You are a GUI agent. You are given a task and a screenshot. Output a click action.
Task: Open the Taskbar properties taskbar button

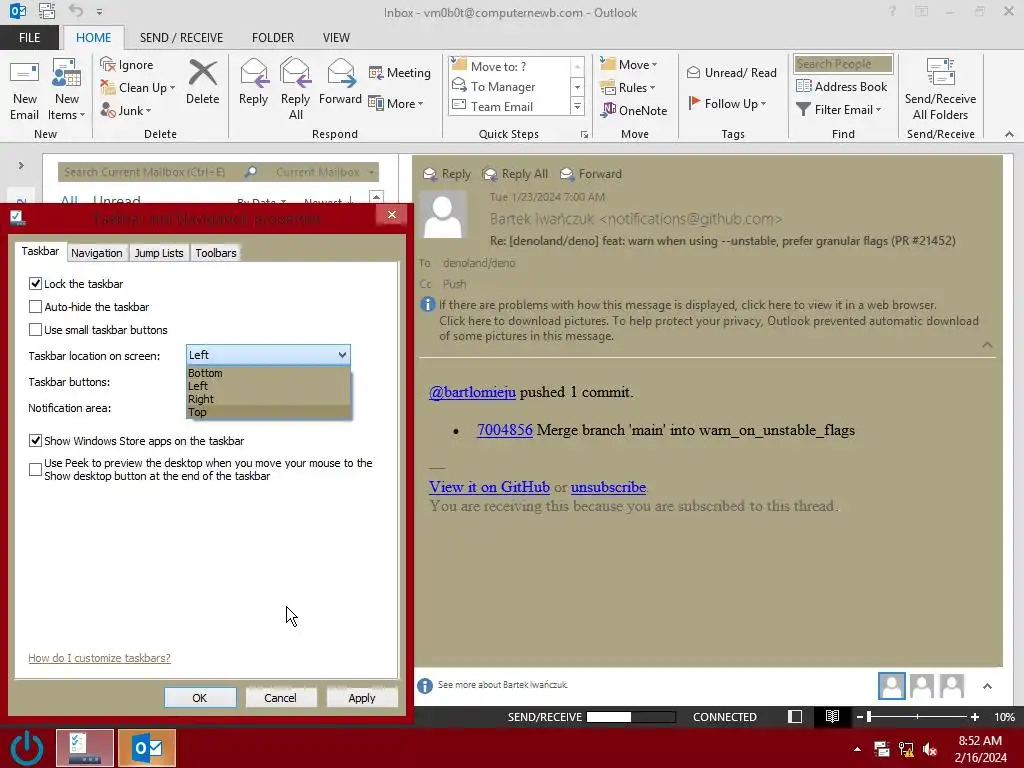point(85,748)
